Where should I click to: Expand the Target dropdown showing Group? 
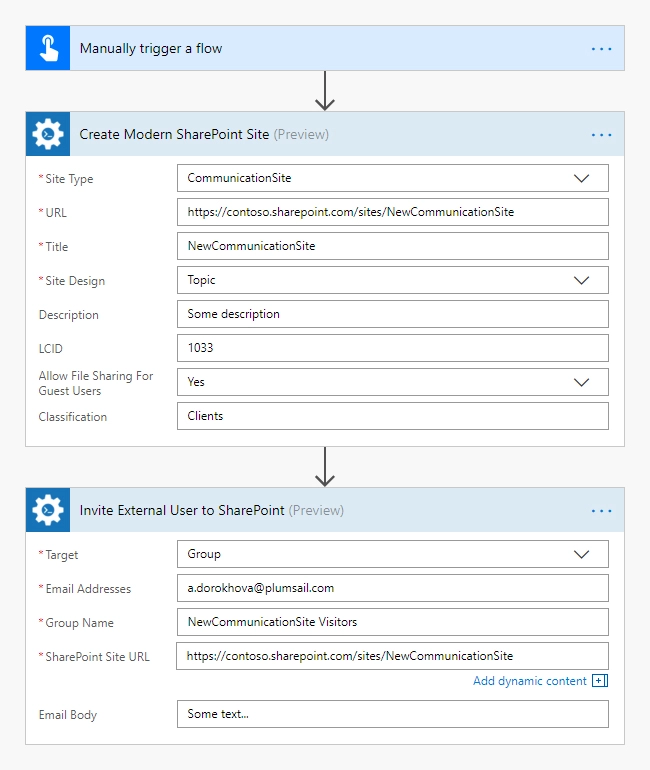393,554
